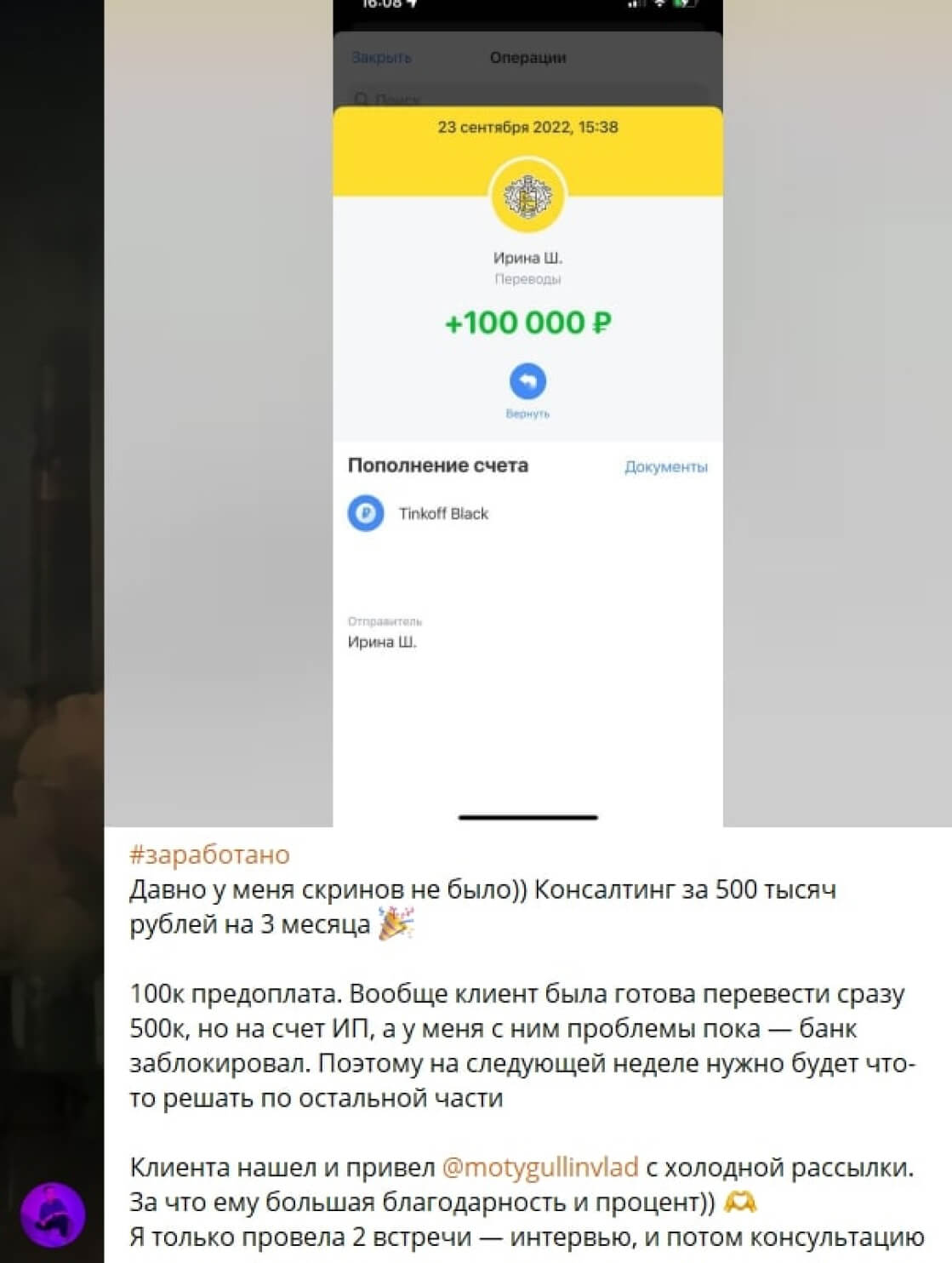Click the Закрыть link at top
This screenshot has width=952, height=1263.
[x=382, y=57]
